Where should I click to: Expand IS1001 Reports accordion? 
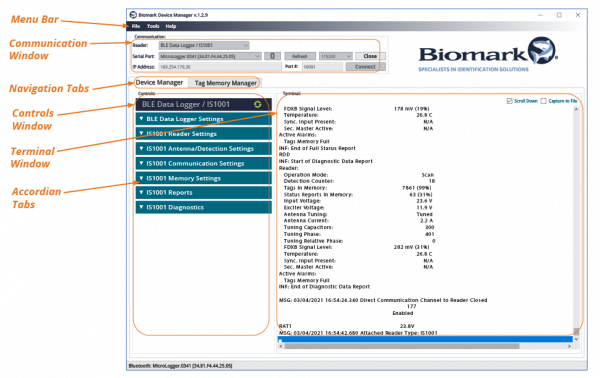(x=204, y=192)
